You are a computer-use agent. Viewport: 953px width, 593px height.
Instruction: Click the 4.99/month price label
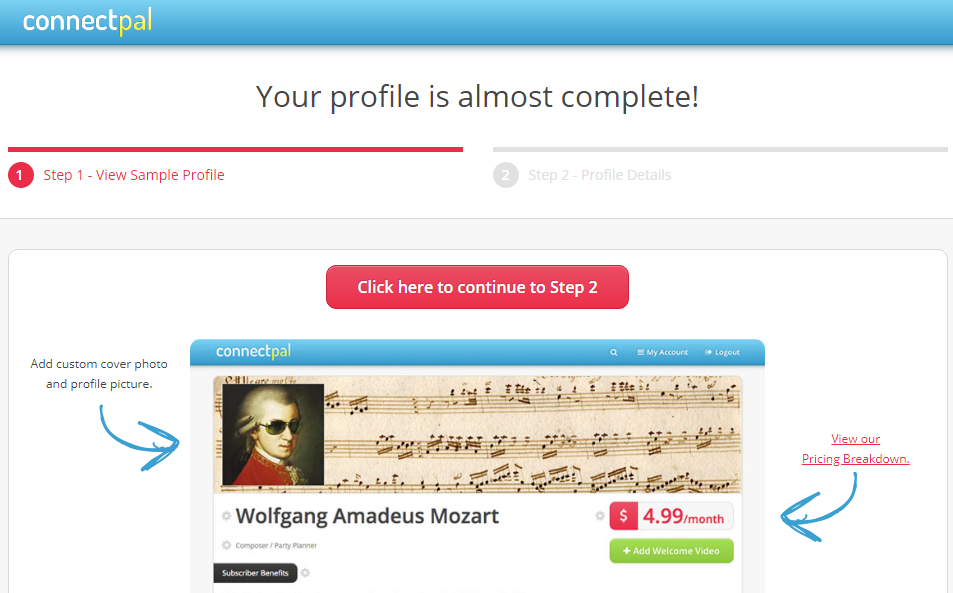(x=684, y=516)
